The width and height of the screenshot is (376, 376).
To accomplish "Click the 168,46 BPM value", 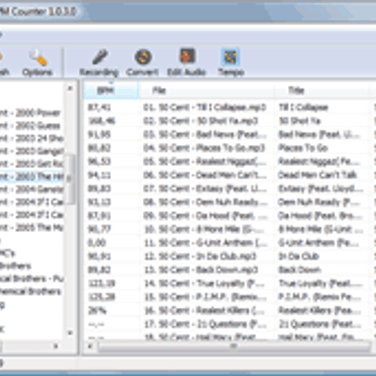I will [101, 121].
